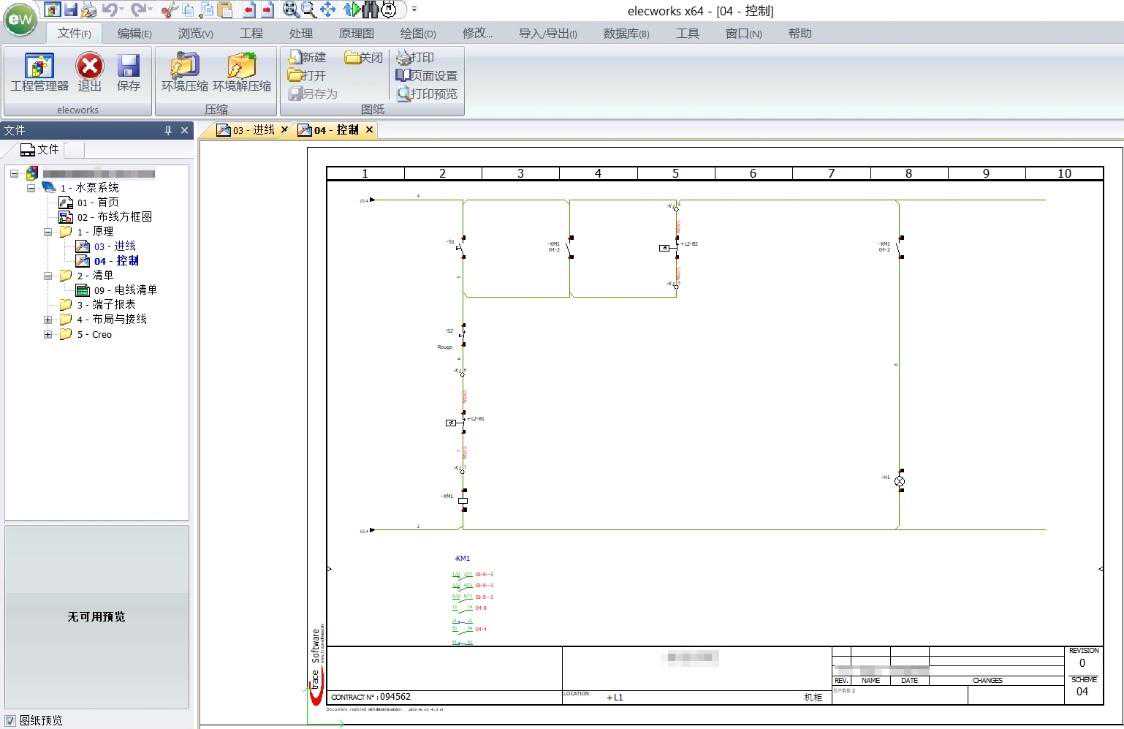
Task: Click the 保存 floppy disk icon in ribbon
Action: 128,67
